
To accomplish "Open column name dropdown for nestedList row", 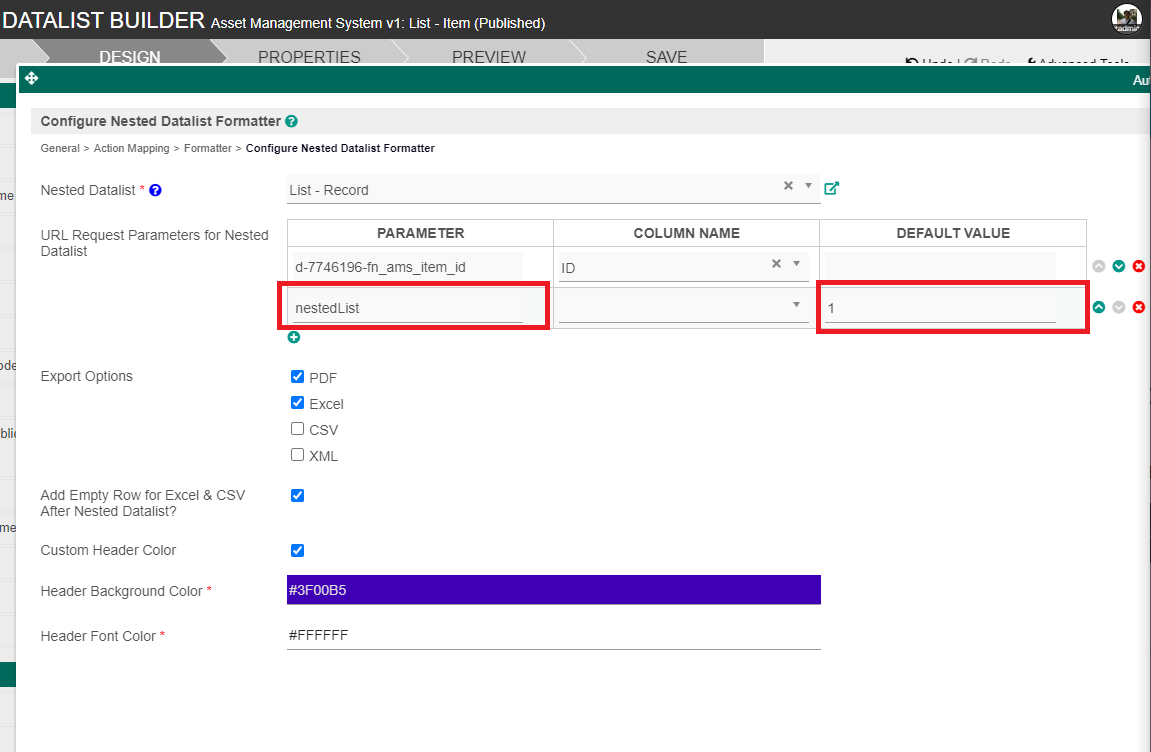I will 796,305.
